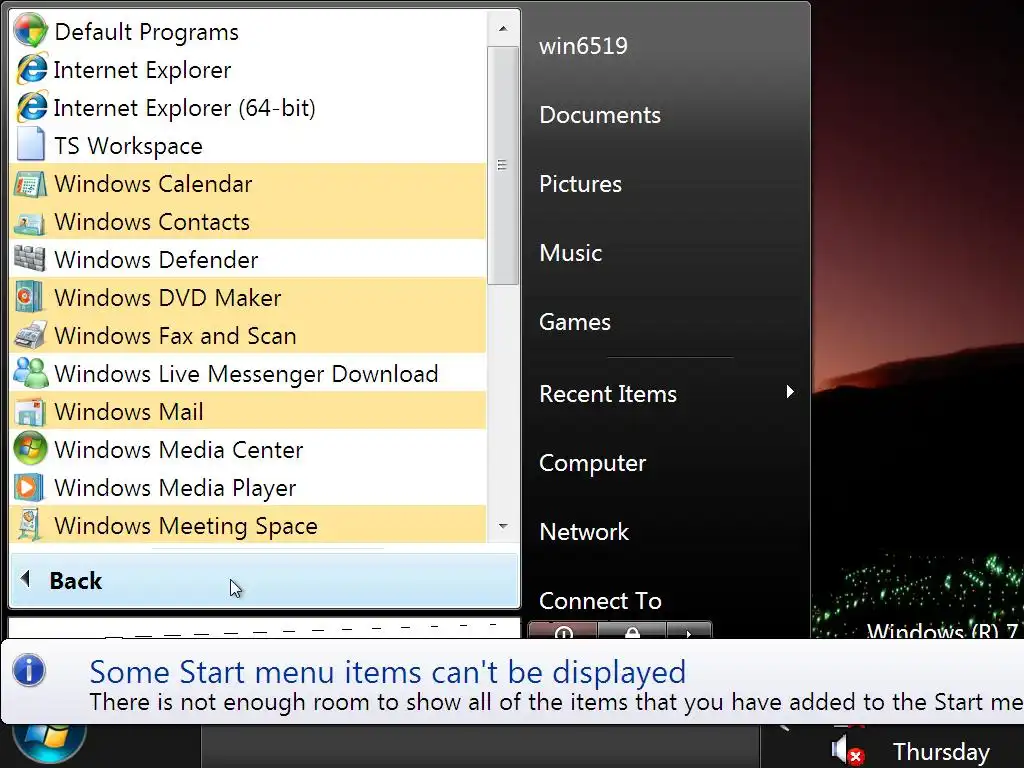Select "TS Workspace" label text
The image size is (1024, 768).
coord(128,146)
